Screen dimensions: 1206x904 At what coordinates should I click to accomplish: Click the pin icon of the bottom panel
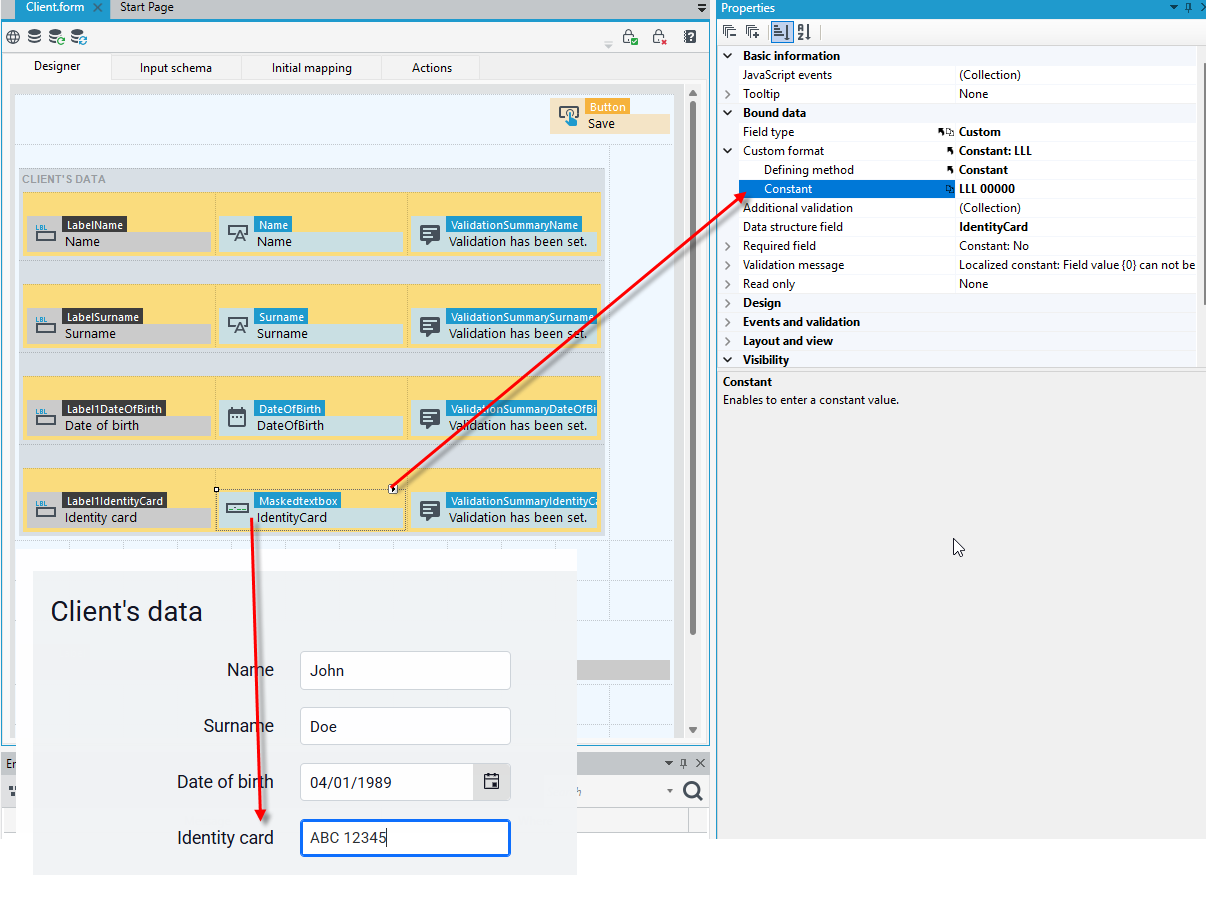point(685,763)
